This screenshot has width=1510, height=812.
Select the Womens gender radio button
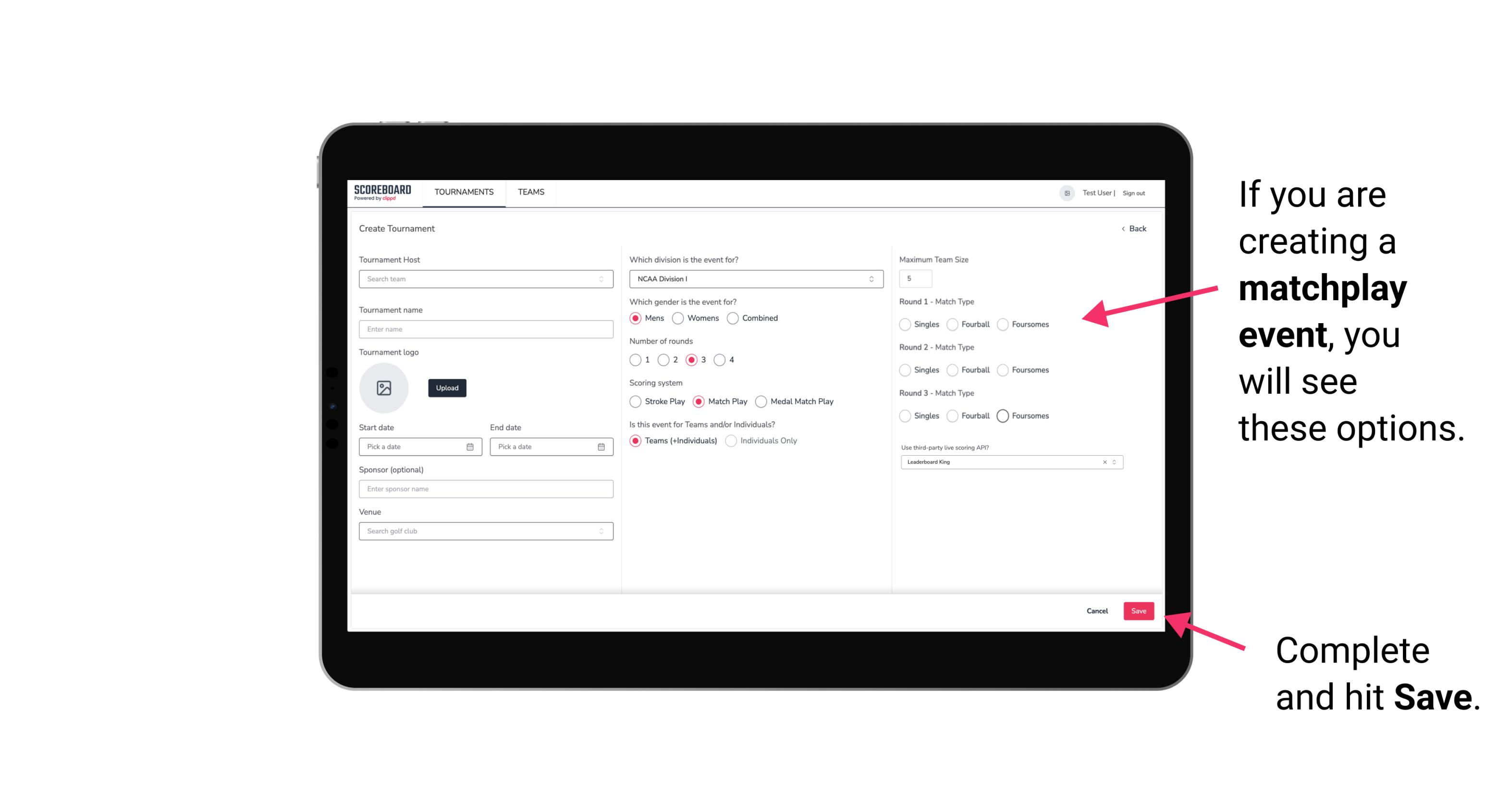(679, 318)
